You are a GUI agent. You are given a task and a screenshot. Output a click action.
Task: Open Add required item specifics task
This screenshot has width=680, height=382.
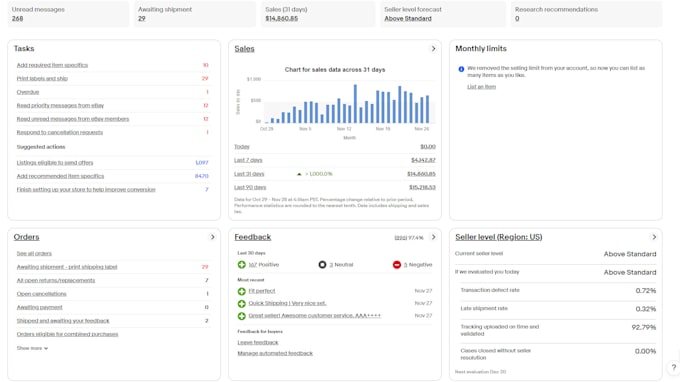[x=52, y=65]
